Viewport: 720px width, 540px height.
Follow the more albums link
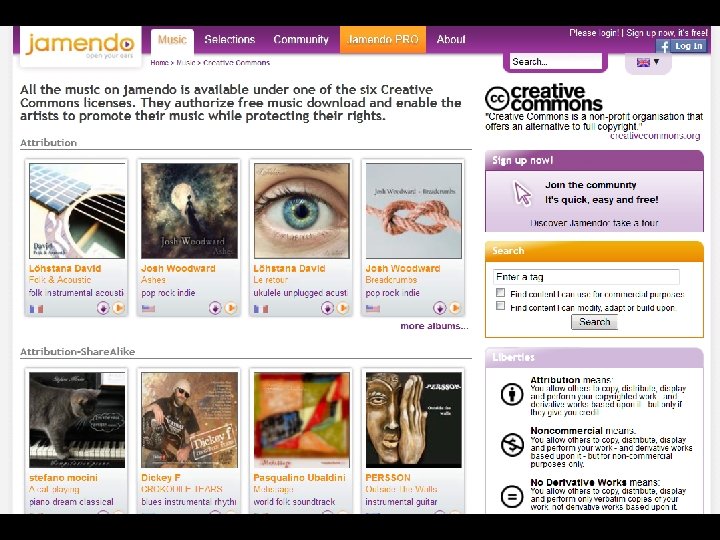[434, 326]
